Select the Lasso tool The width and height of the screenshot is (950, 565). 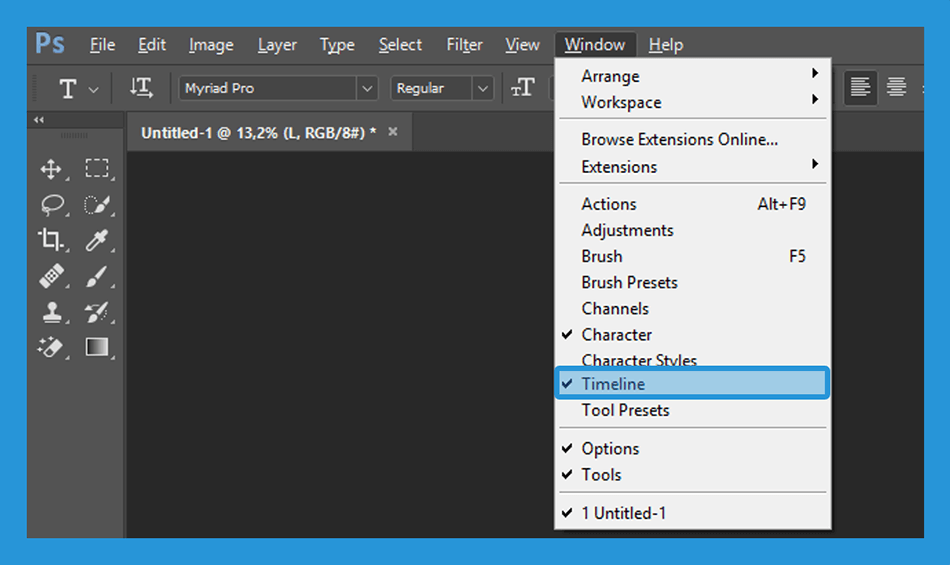coord(52,205)
